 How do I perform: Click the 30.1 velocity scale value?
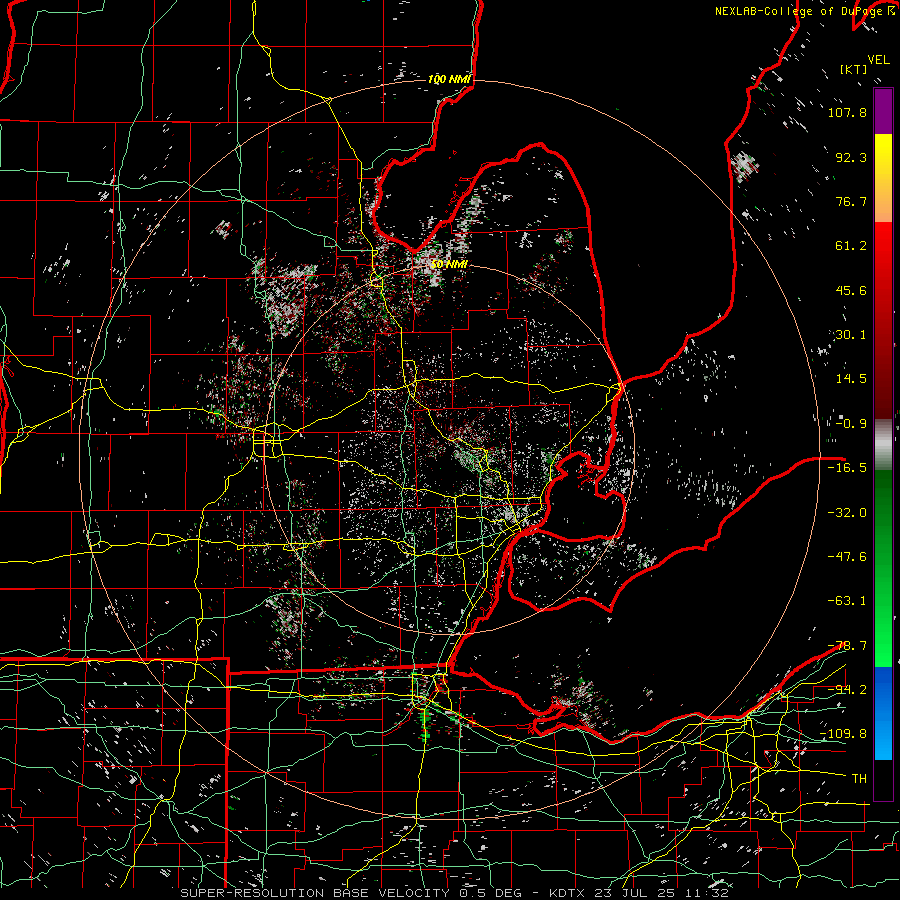(x=851, y=335)
